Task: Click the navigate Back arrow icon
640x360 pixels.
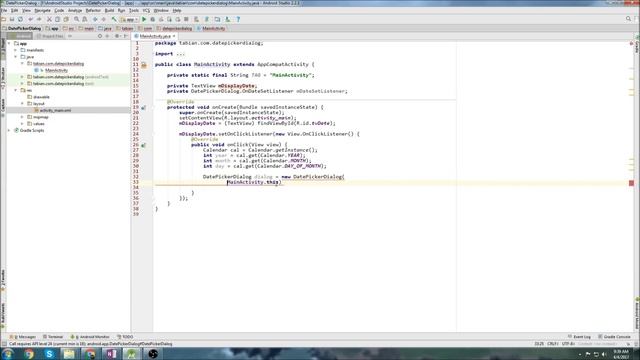Action: click(95, 19)
